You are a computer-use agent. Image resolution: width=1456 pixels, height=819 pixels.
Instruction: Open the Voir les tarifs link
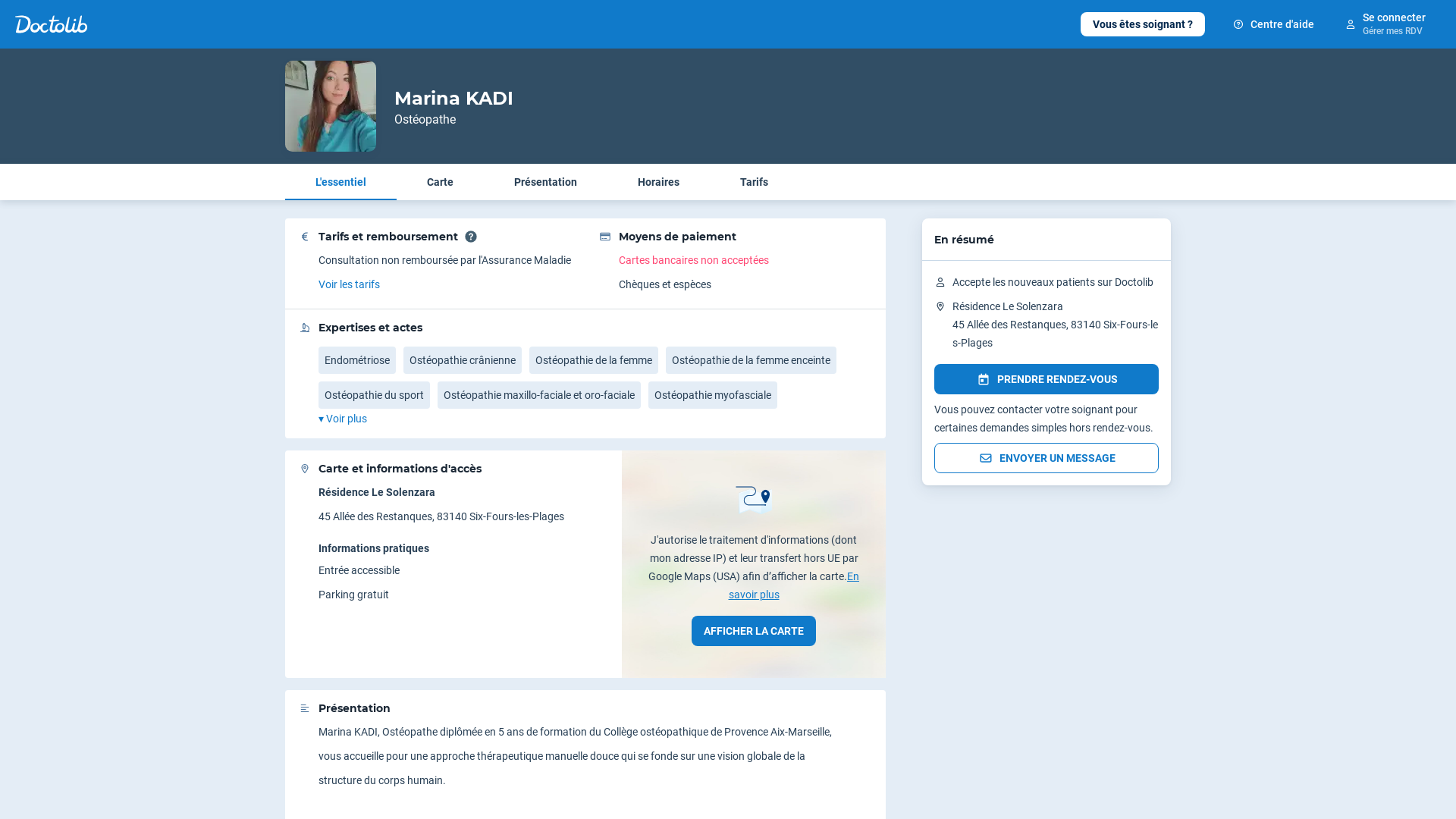tap(349, 284)
